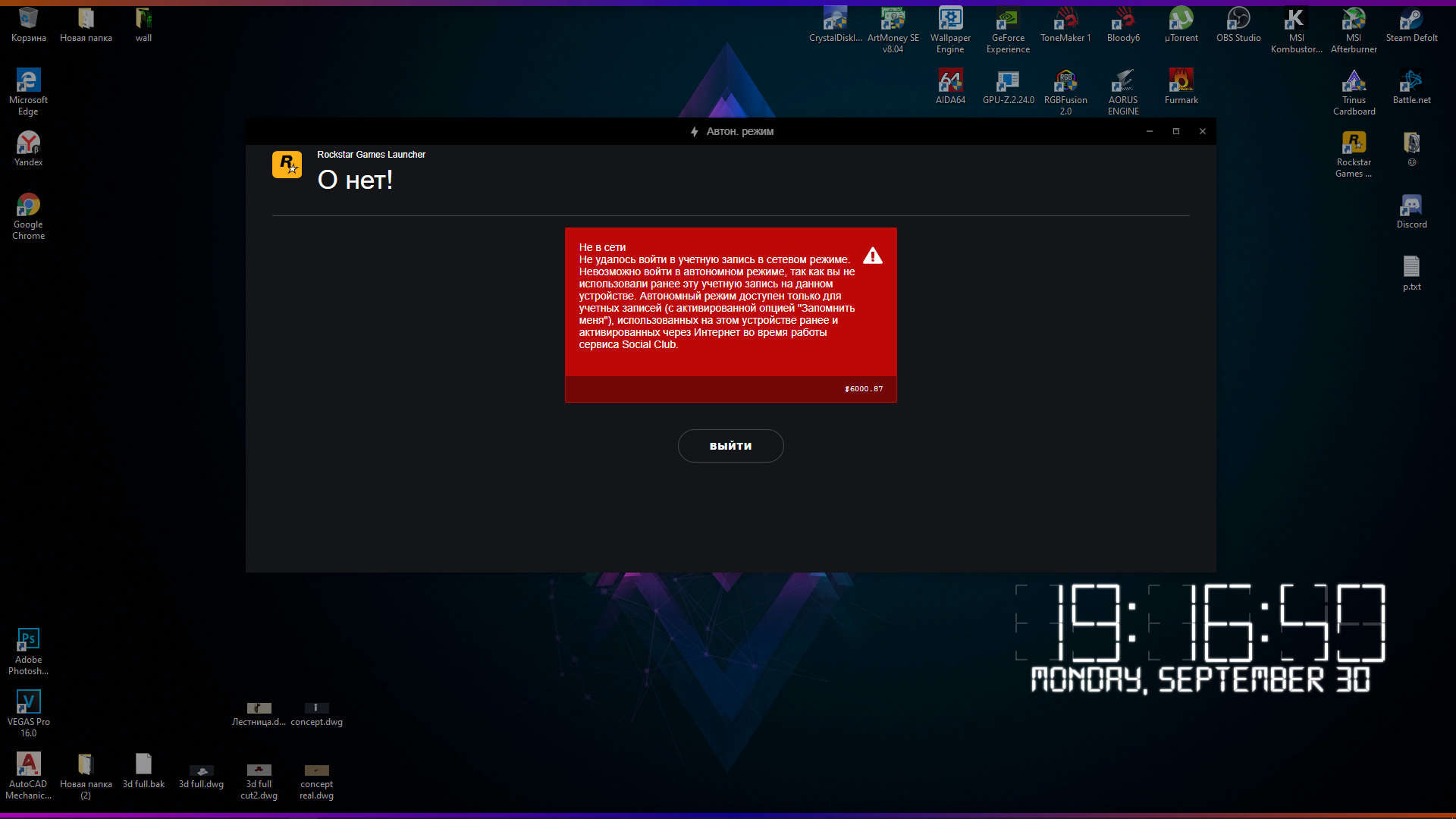Click the Автон. режим title bar label
Viewport: 1456px width, 819px height.
click(x=740, y=132)
